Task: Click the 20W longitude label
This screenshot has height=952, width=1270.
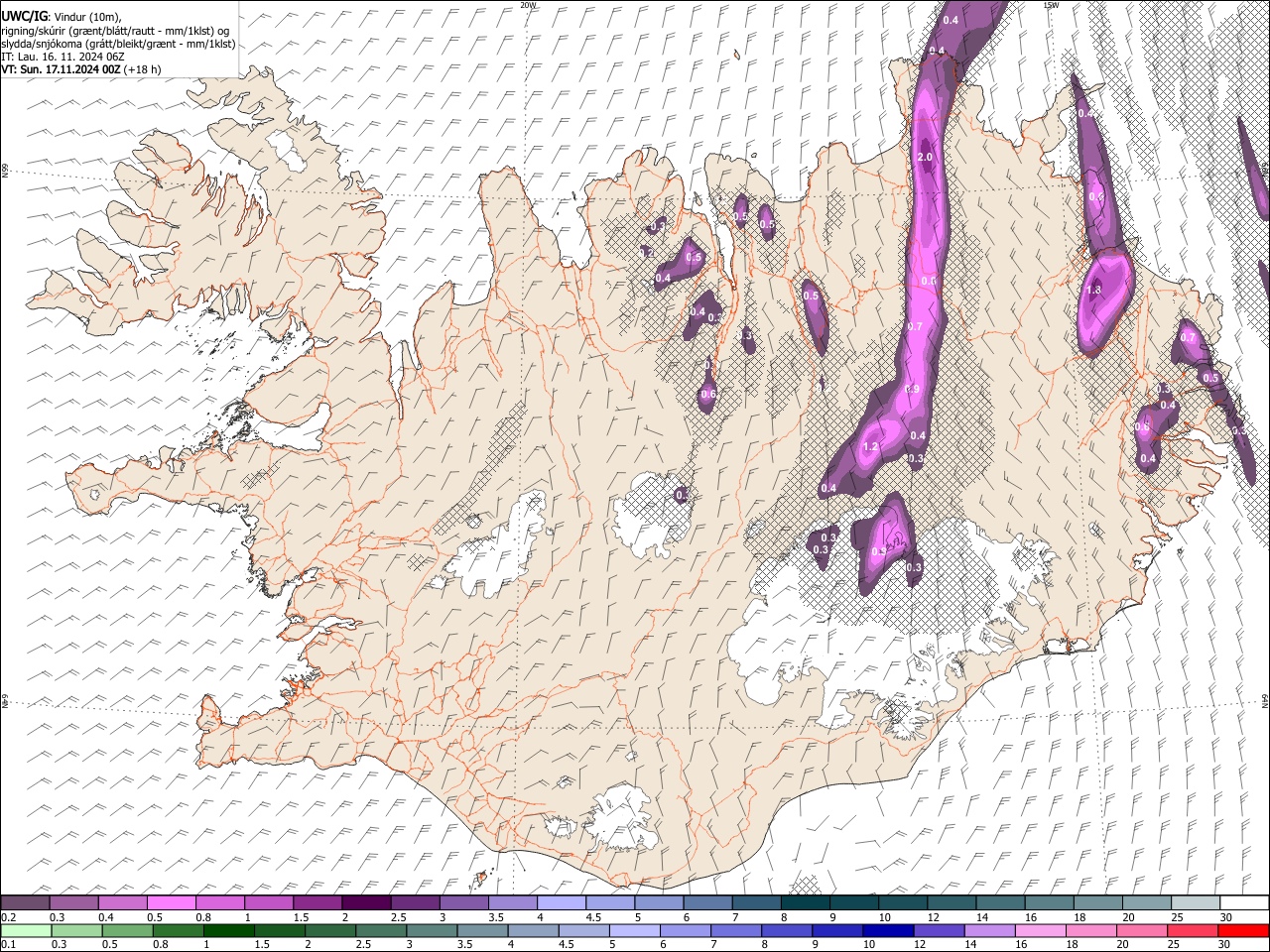Action: pyautogui.click(x=528, y=5)
